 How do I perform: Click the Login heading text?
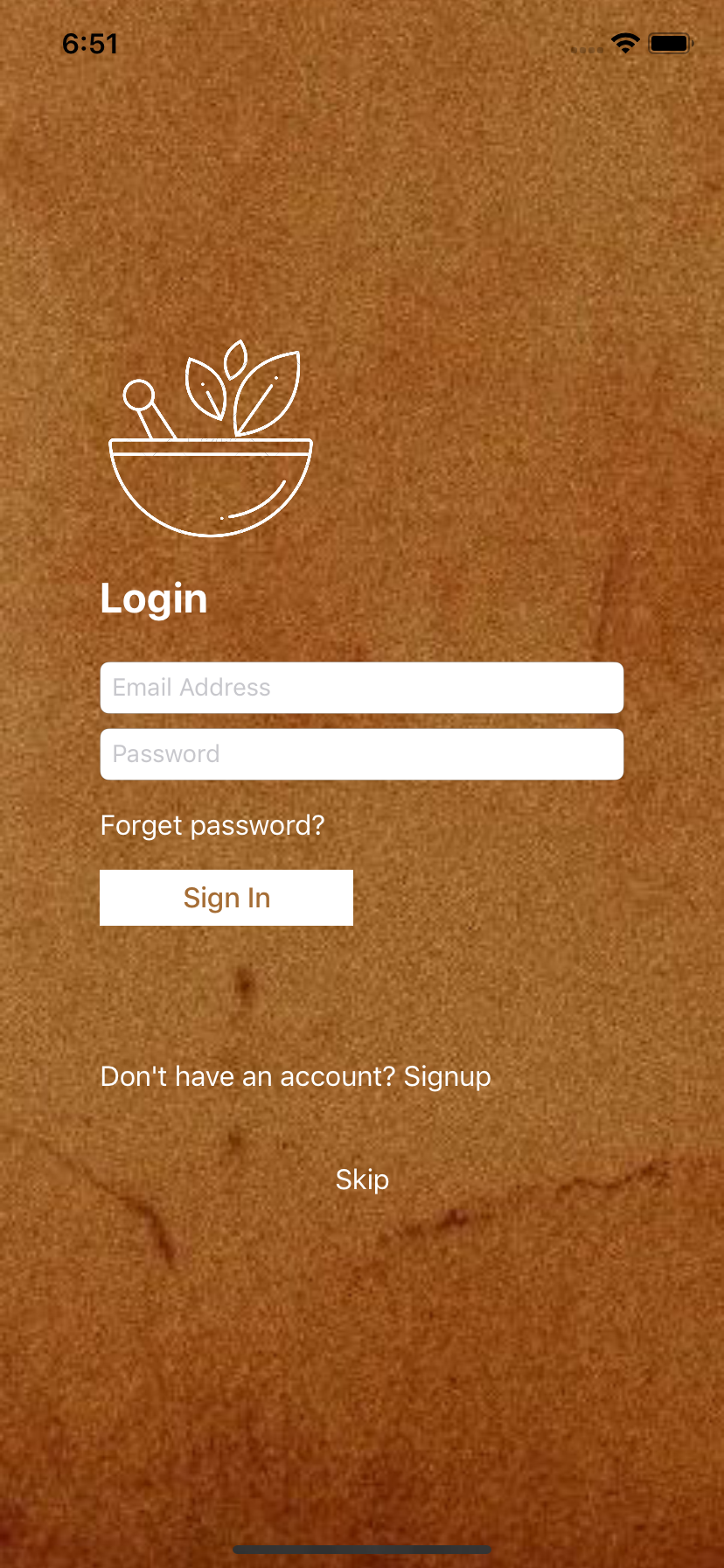click(x=154, y=599)
